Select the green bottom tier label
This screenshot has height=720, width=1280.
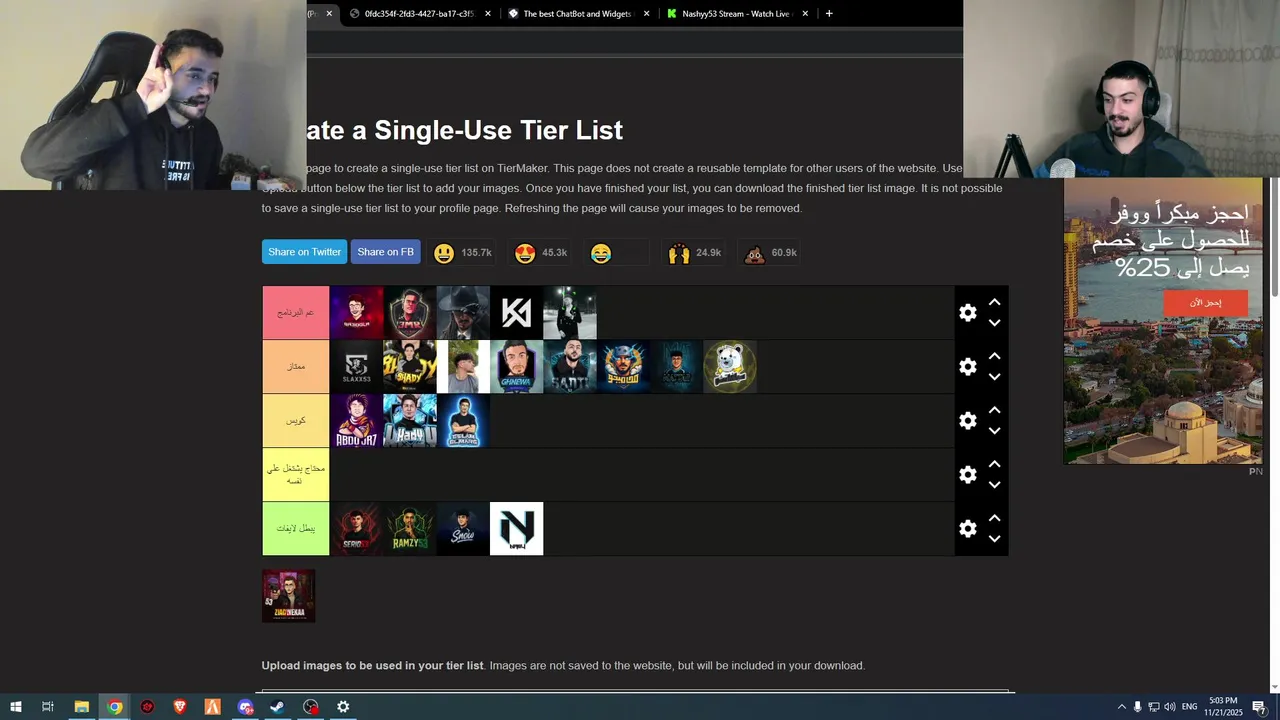(296, 529)
